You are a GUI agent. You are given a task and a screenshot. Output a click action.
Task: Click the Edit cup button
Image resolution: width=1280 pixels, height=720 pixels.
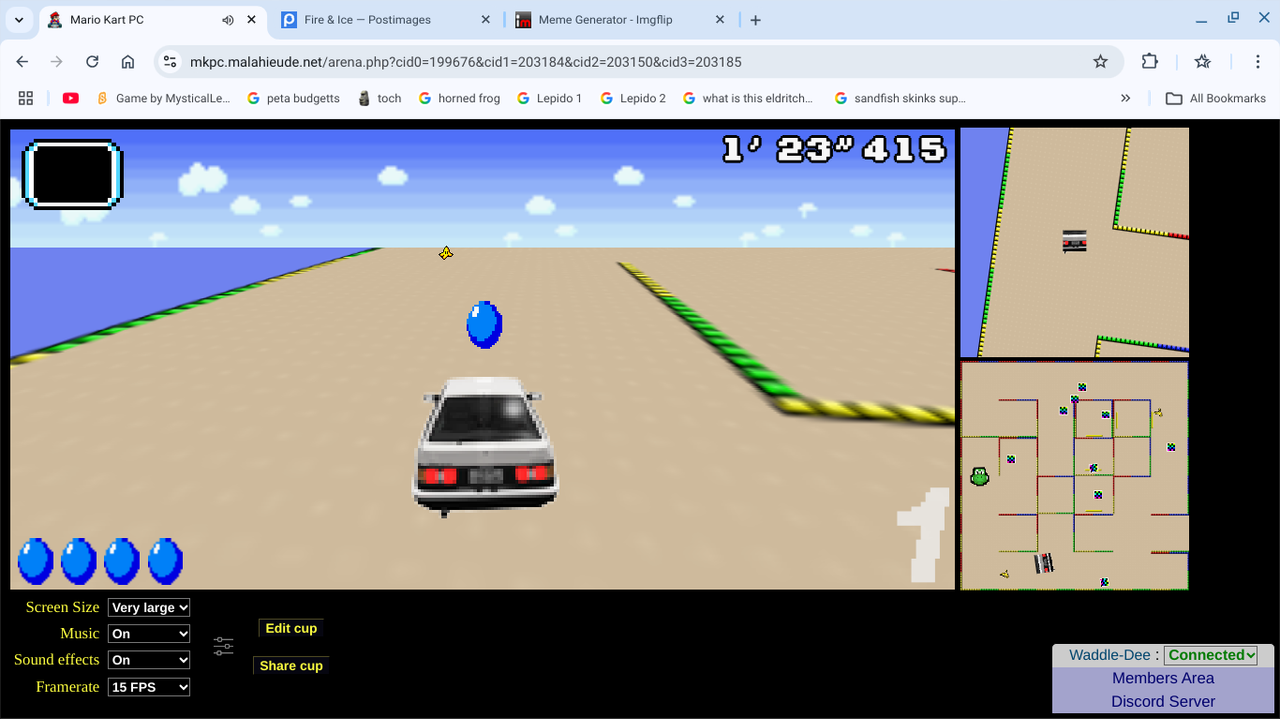[291, 628]
